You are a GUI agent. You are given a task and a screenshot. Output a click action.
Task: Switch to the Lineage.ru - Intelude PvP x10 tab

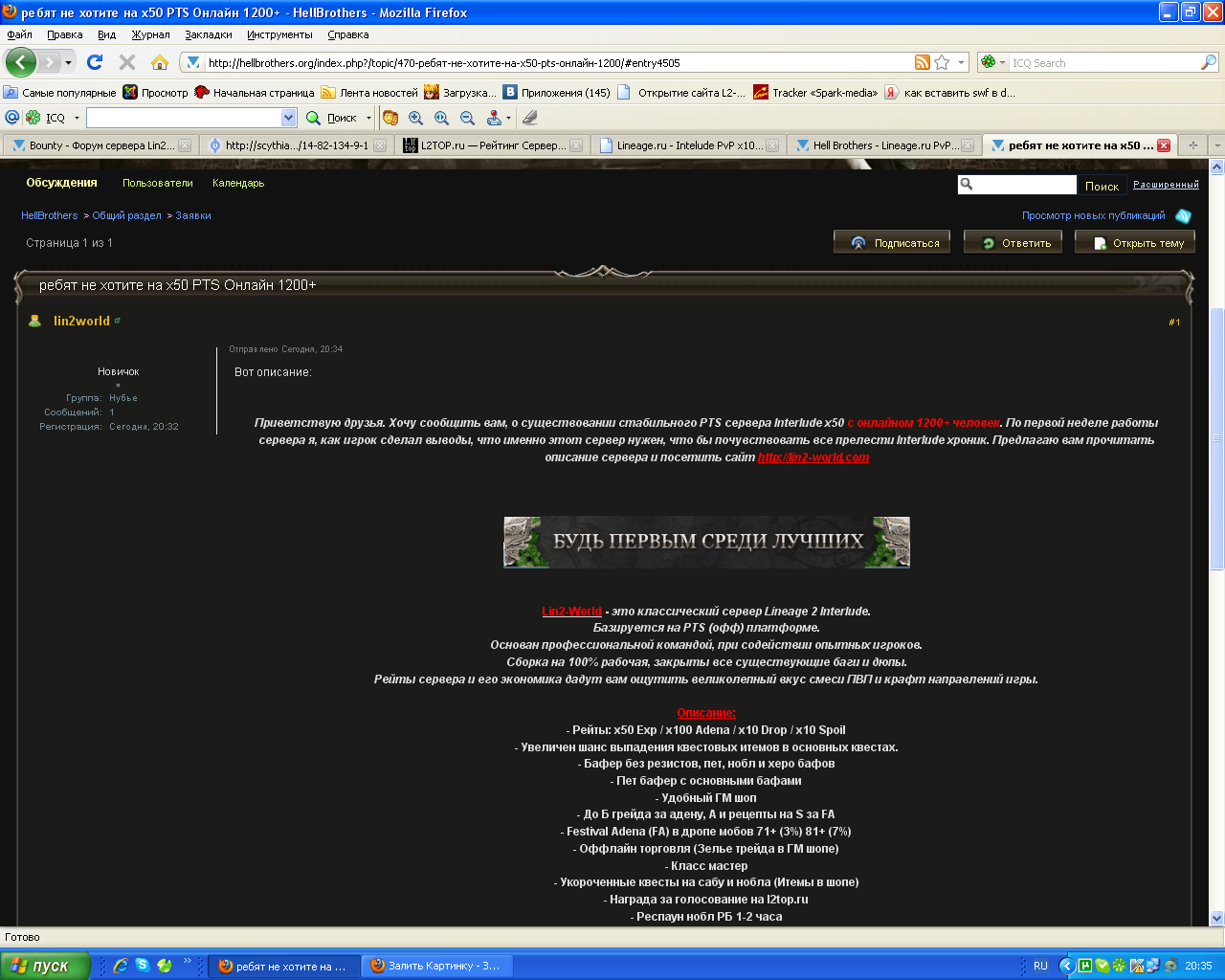coord(689,145)
